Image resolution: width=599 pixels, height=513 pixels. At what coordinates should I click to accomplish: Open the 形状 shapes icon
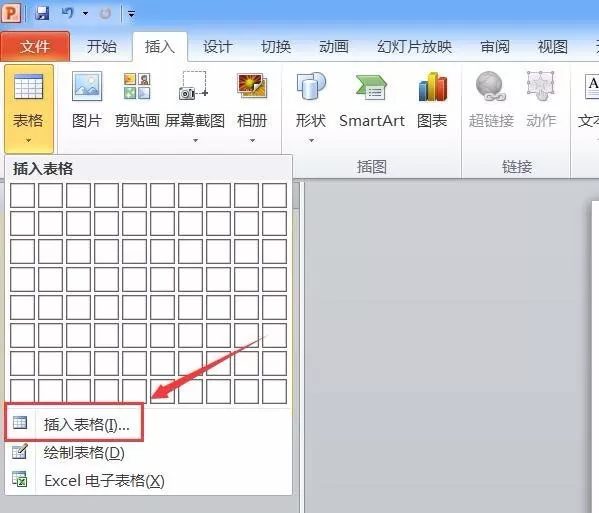click(311, 86)
